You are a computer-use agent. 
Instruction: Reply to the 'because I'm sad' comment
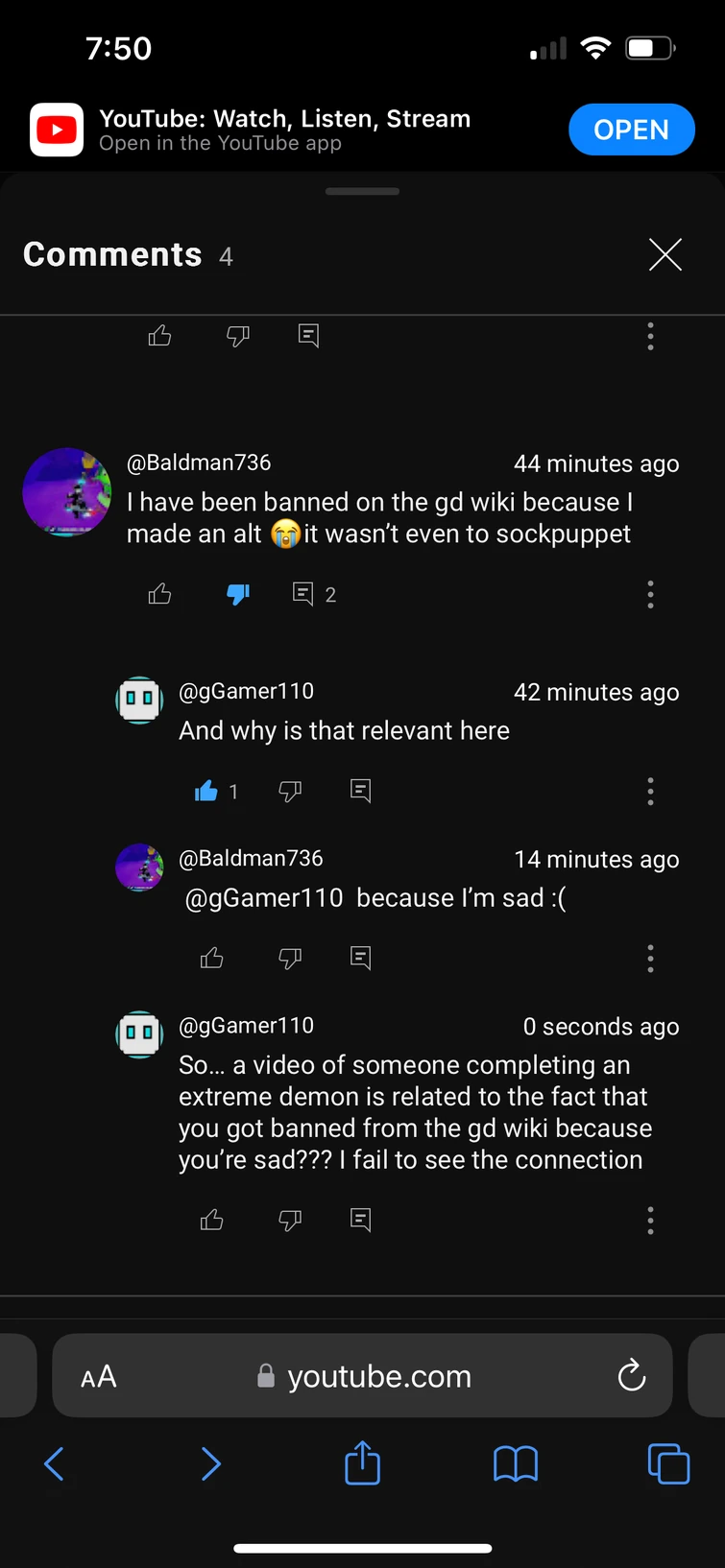pyautogui.click(x=361, y=958)
